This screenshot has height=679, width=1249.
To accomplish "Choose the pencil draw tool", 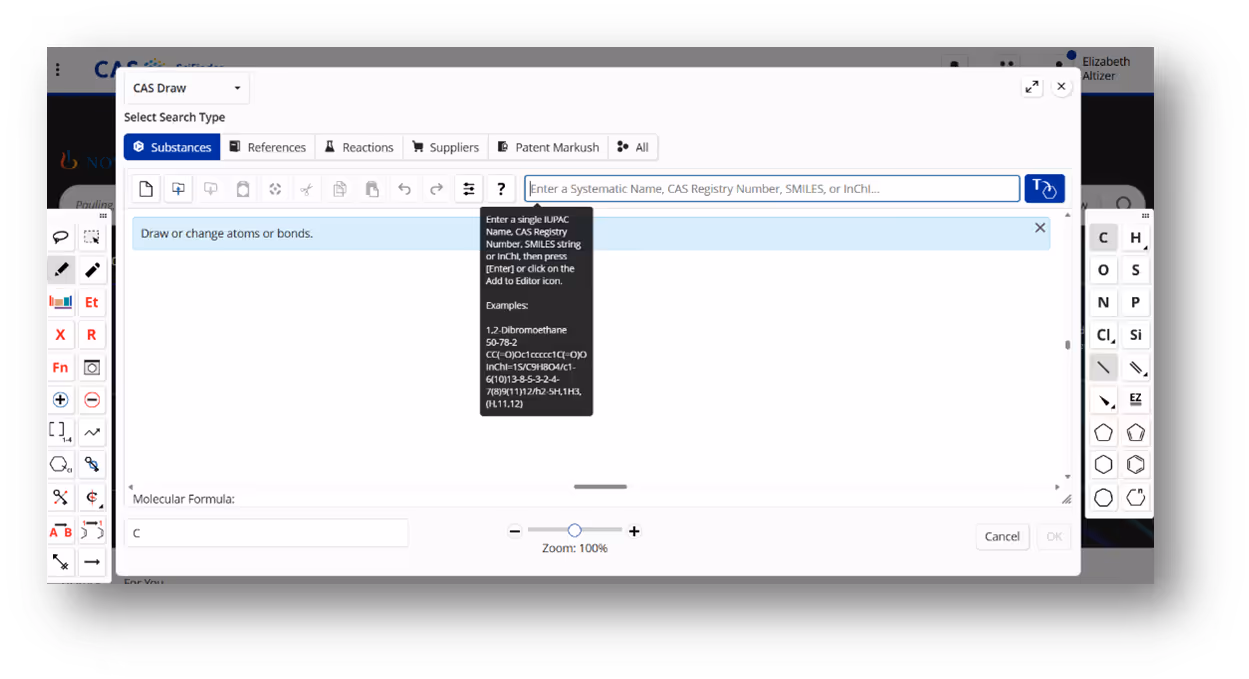I will click(60, 270).
